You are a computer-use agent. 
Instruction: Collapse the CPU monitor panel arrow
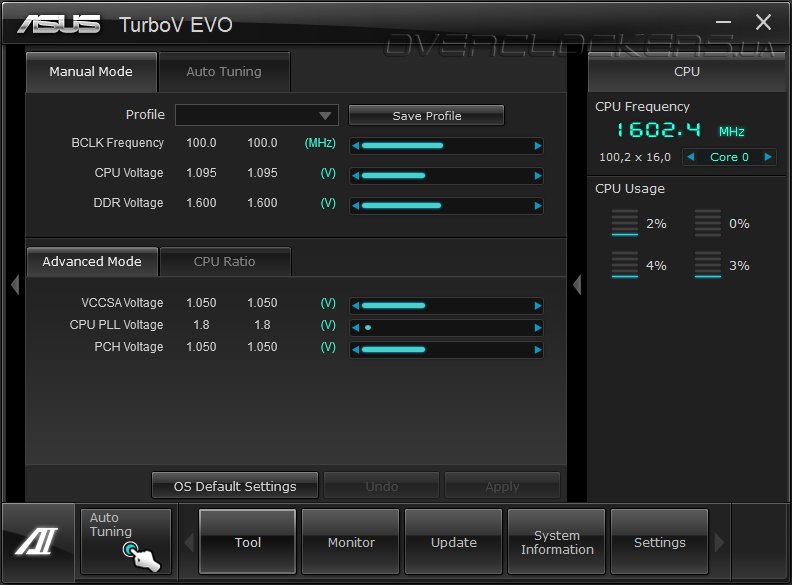click(x=577, y=284)
